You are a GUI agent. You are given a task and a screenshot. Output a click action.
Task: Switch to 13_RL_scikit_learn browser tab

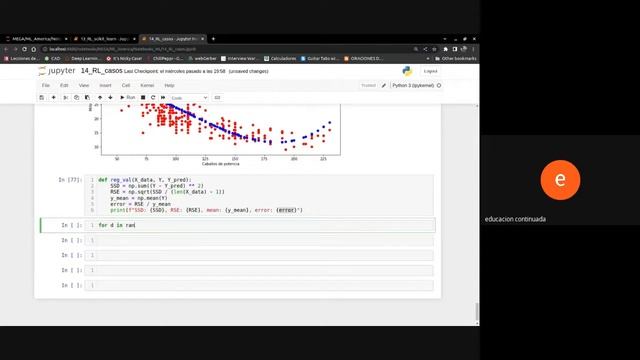tap(104, 39)
